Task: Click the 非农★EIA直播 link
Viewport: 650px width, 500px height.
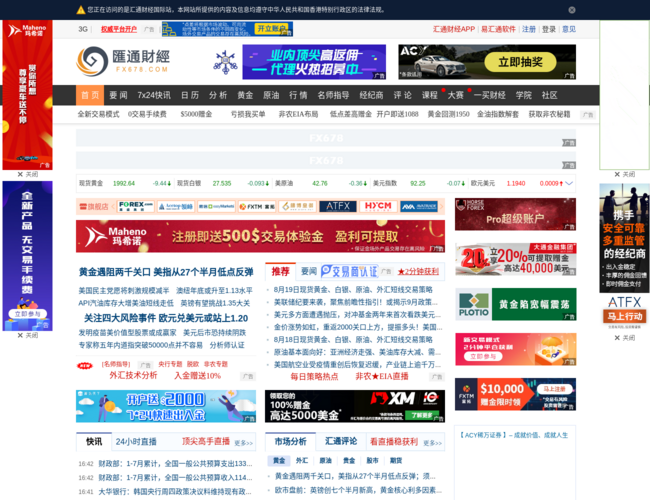Action: [382, 376]
